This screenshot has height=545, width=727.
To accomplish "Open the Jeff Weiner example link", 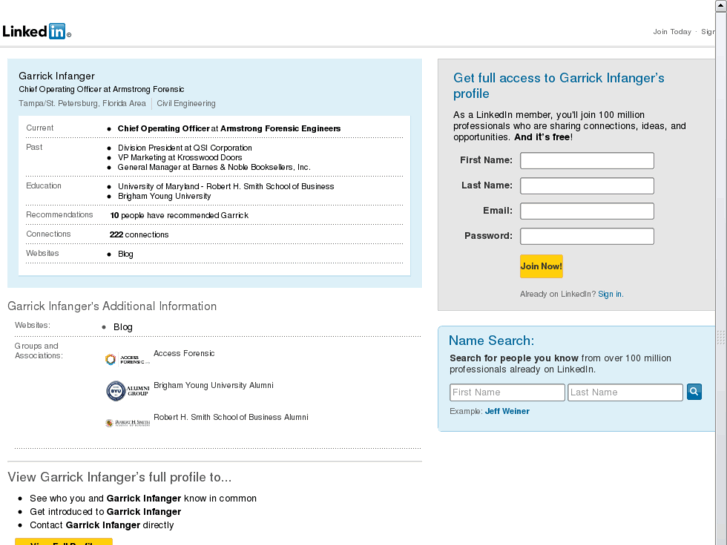I will 507,411.
